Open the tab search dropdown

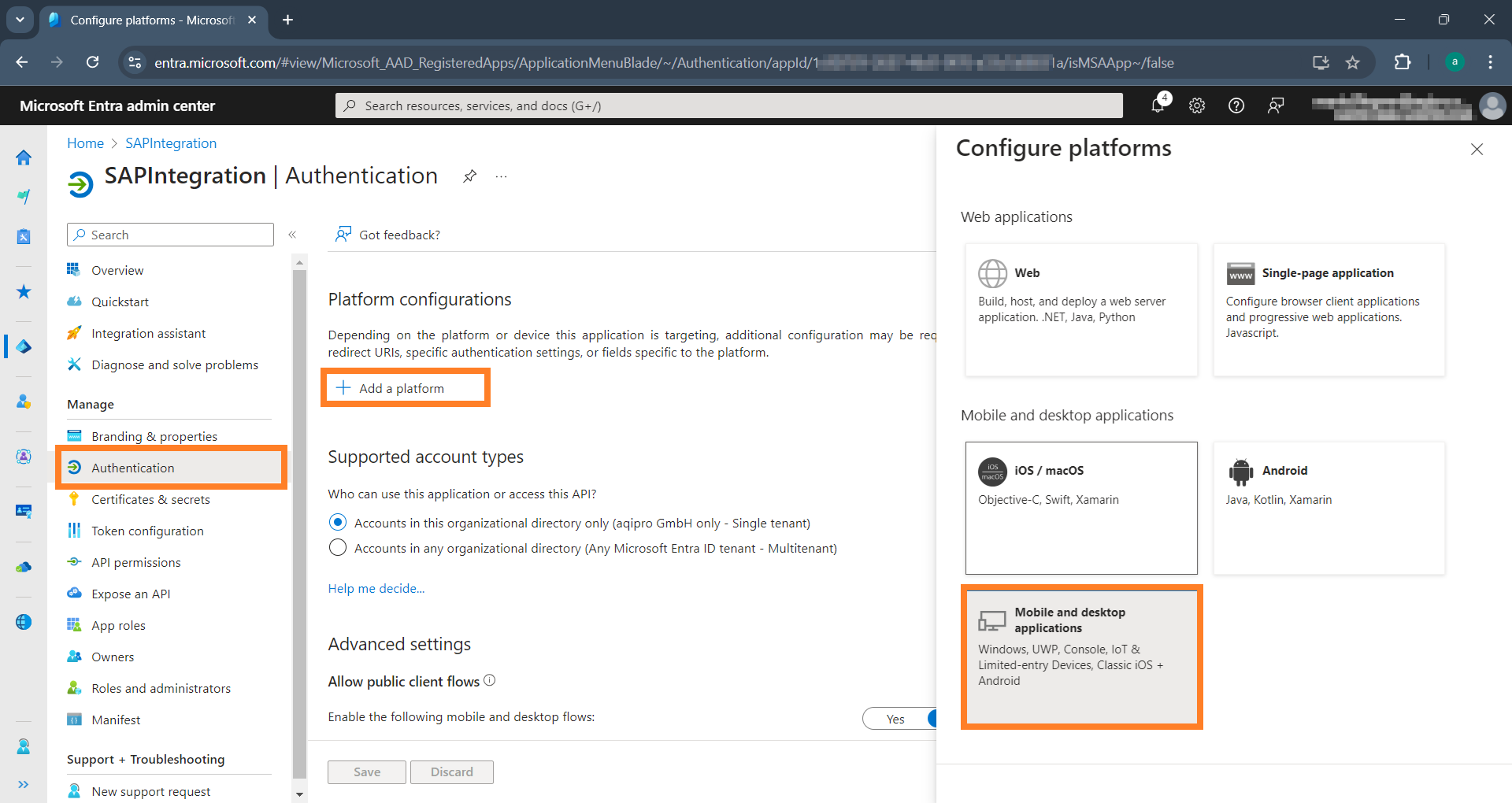[x=20, y=20]
